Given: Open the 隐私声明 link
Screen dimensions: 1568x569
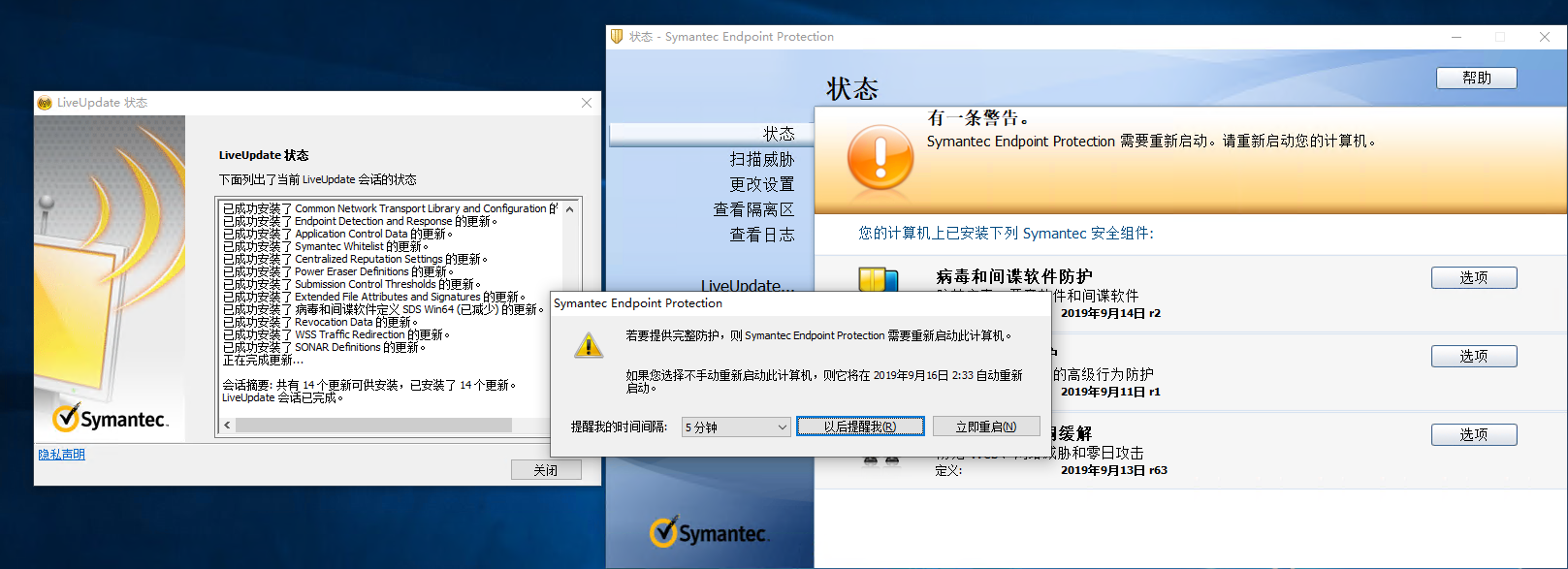Looking at the screenshot, I should click(x=61, y=455).
